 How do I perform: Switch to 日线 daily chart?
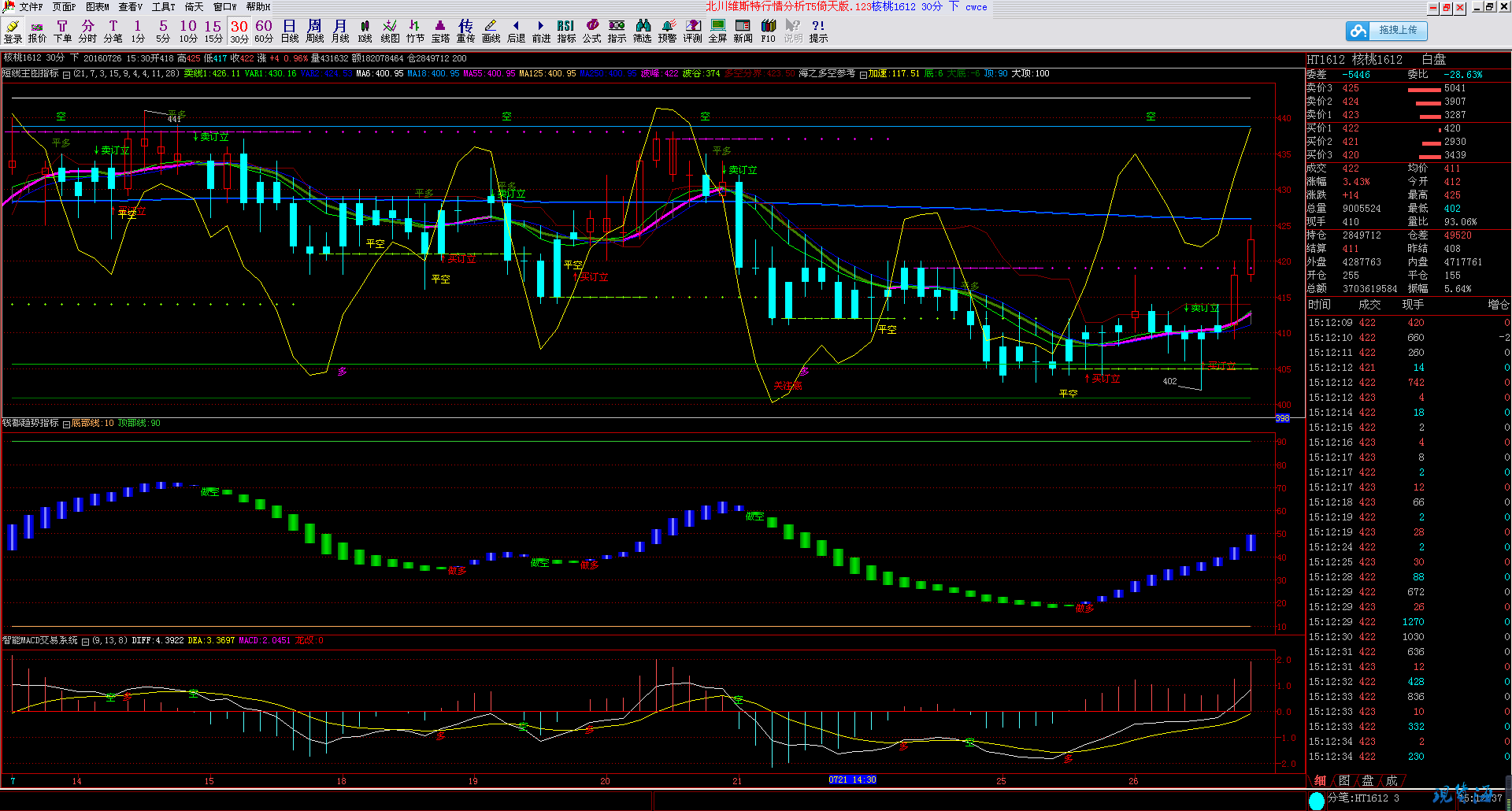[x=289, y=31]
